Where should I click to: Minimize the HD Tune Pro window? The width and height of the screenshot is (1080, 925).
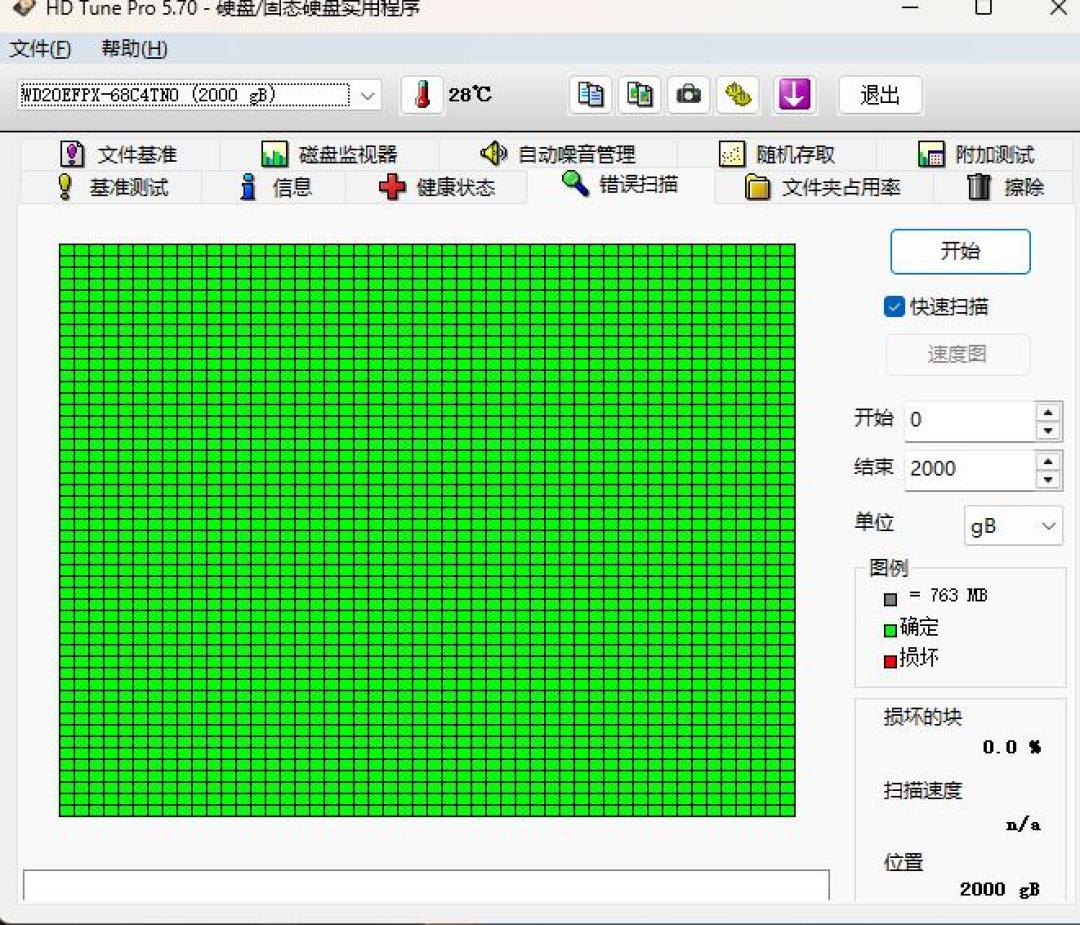pos(911,8)
